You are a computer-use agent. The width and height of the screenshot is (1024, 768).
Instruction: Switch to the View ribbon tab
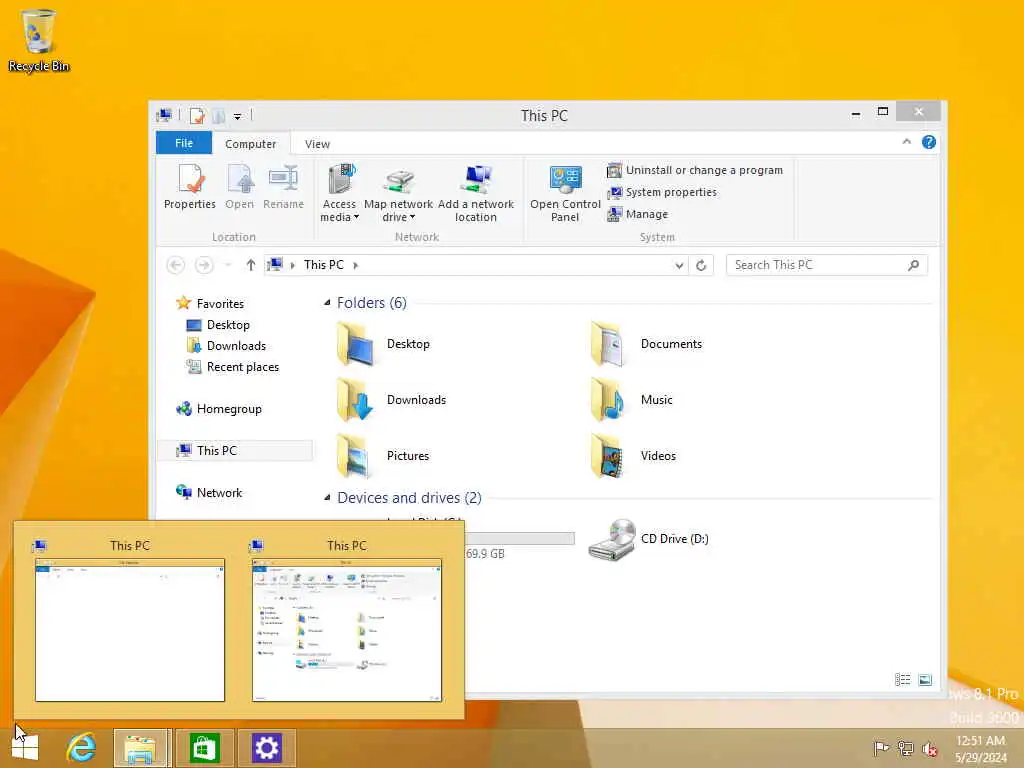click(x=317, y=144)
